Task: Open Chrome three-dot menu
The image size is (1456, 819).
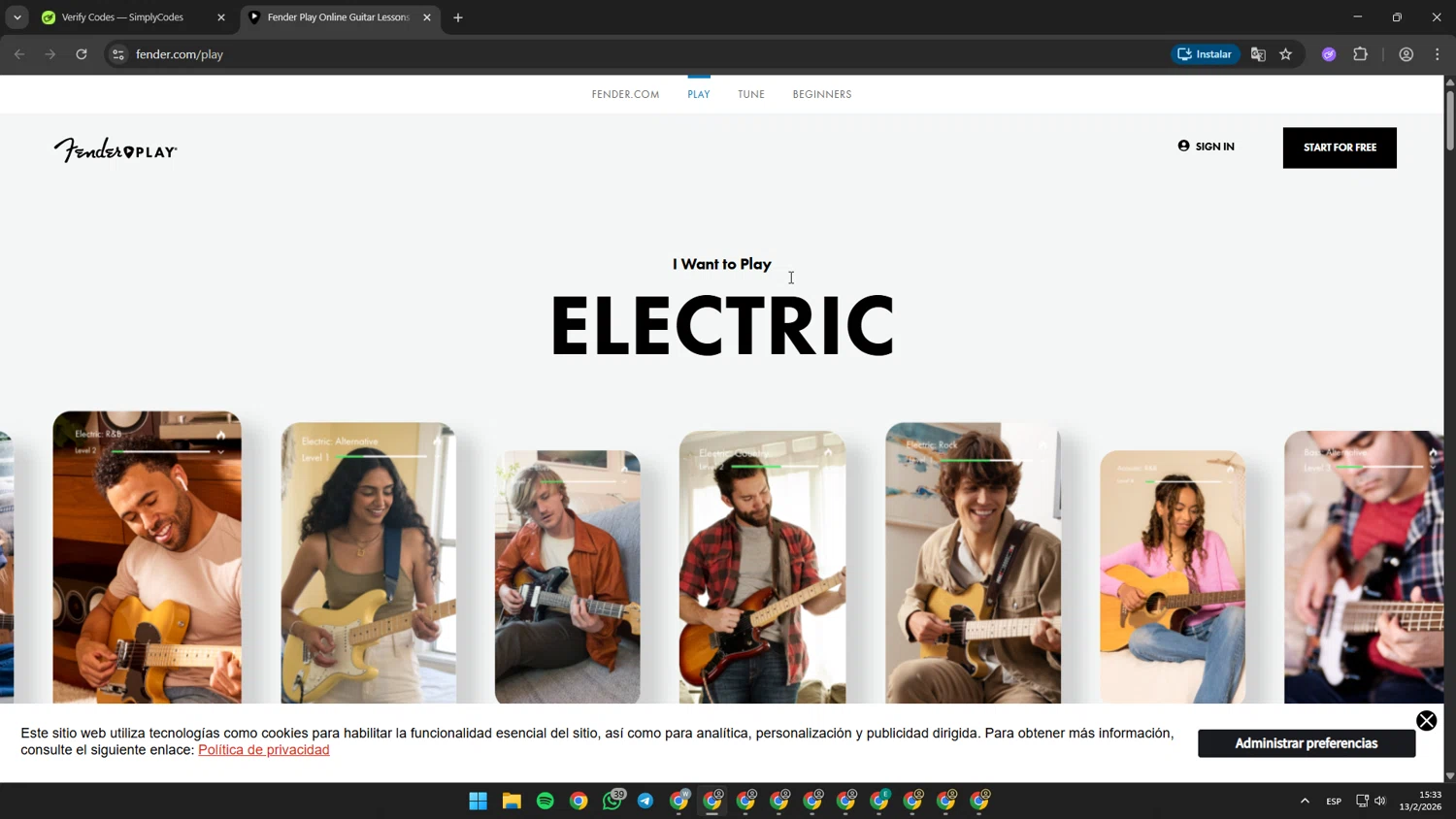Action: coord(1438,54)
